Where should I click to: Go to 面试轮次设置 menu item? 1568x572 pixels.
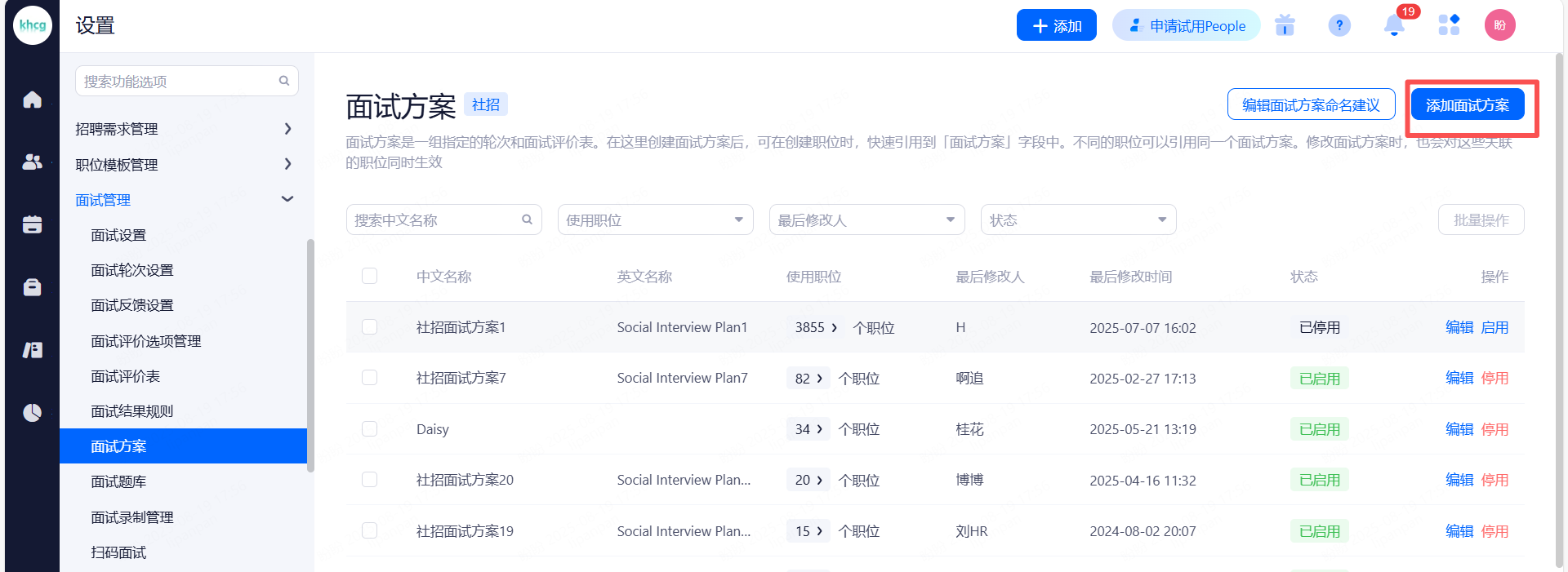[132, 270]
